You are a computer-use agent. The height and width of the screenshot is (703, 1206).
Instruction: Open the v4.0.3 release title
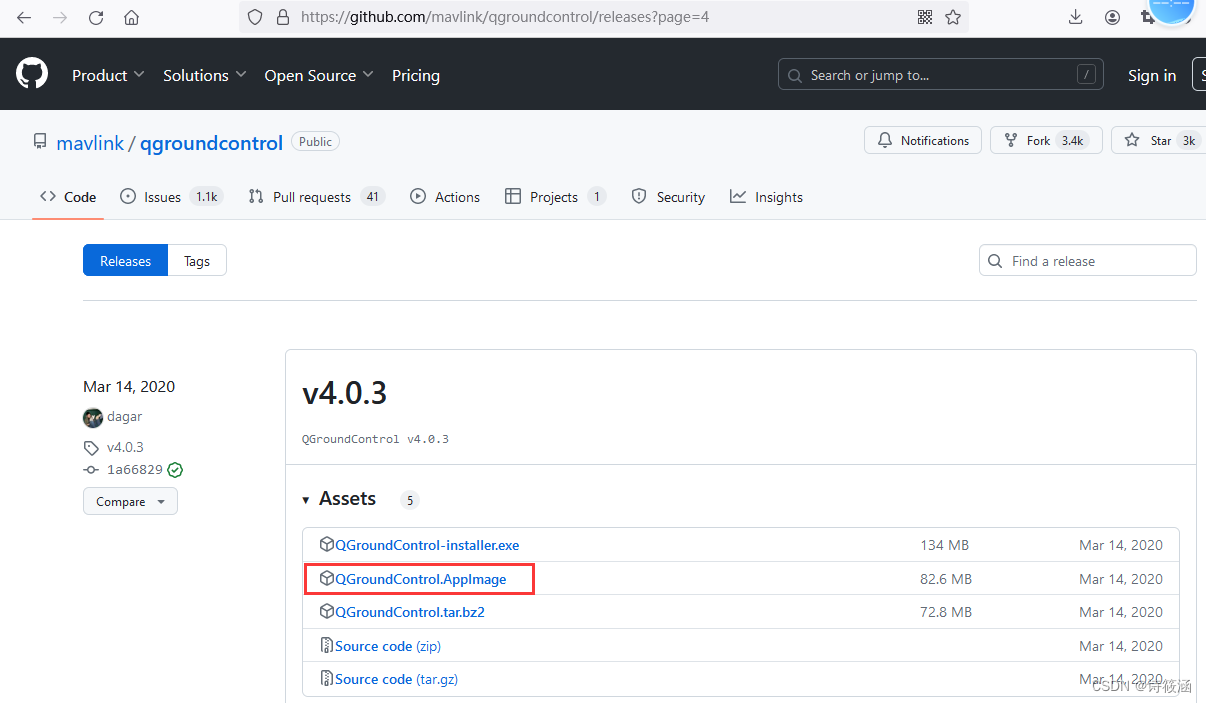344,393
